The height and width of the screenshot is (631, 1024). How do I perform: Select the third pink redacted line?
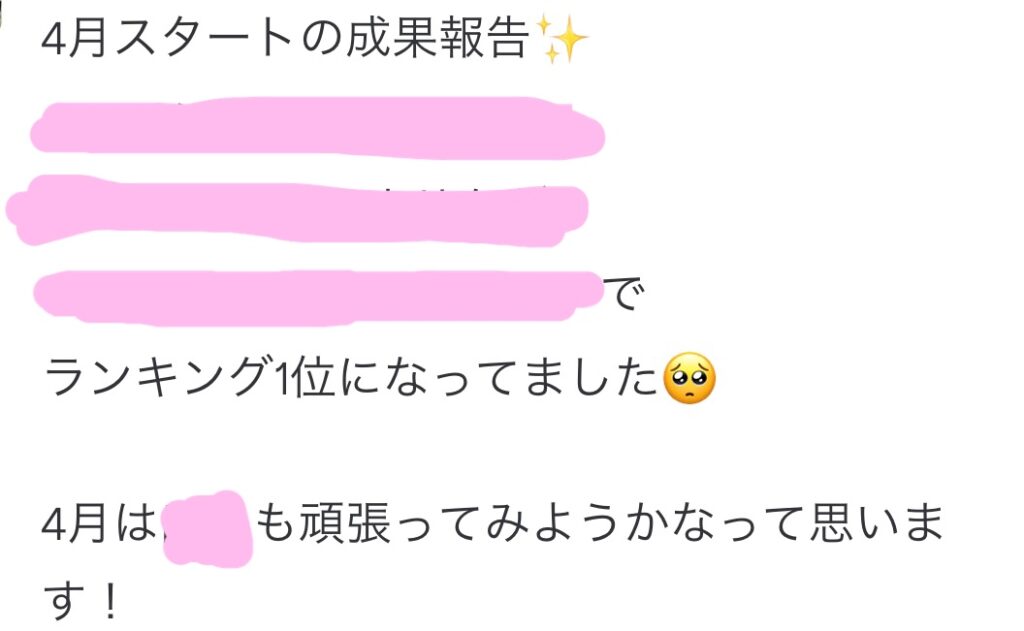tap(319, 297)
